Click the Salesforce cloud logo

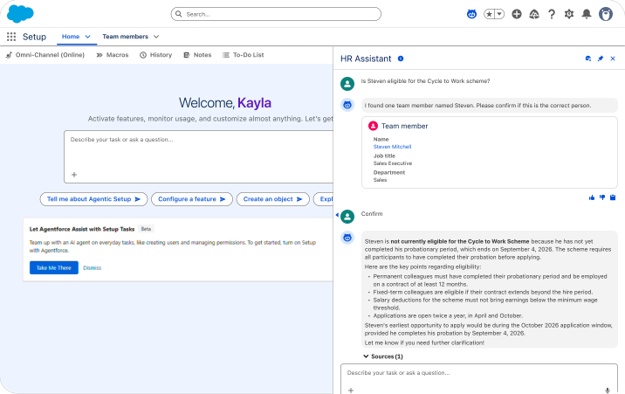coord(20,14)
